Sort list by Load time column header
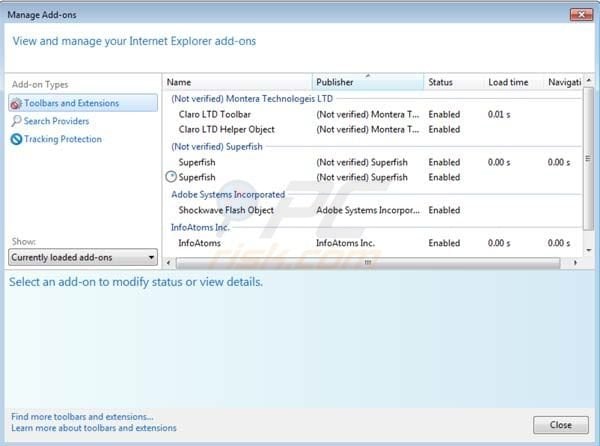Viewport: 600px width, 446px height. 514,82
